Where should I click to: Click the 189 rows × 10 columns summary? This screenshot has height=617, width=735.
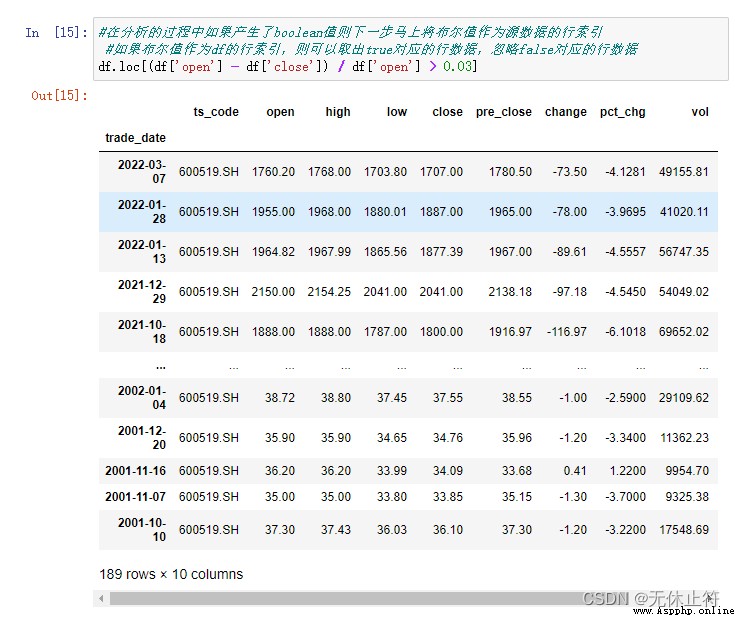(171, 574)
